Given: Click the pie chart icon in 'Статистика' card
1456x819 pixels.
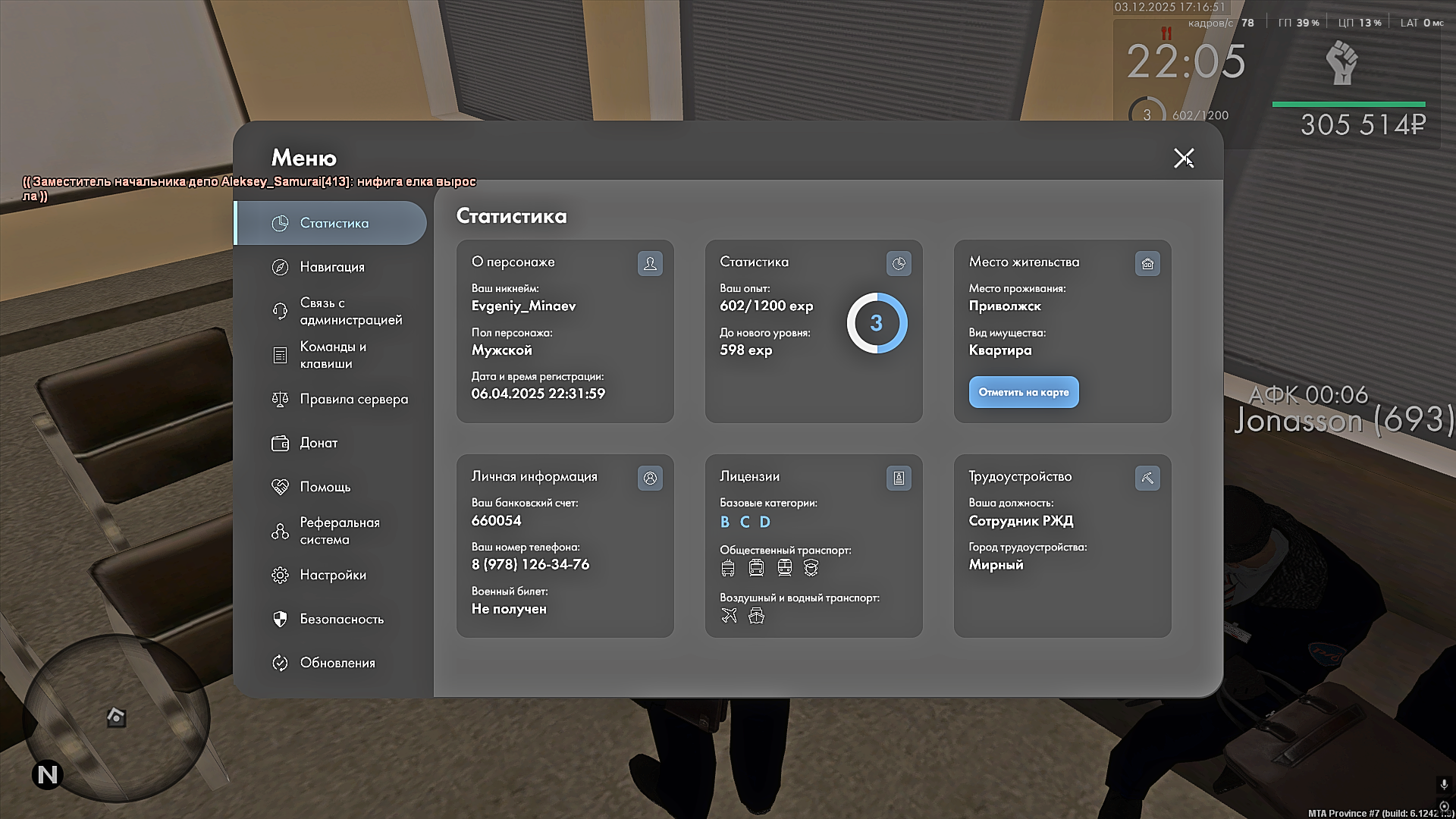Looking at the screenshot, I should [899, 263].
